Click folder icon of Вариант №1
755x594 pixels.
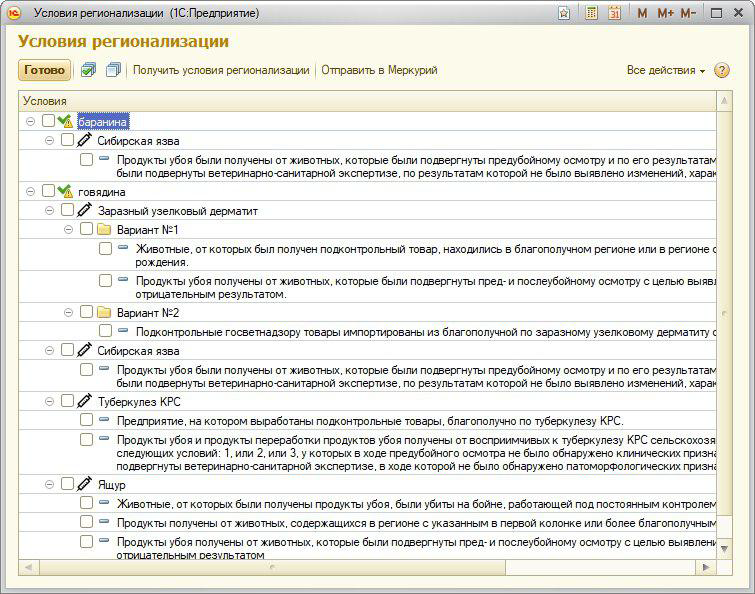[x=104, y=229]
